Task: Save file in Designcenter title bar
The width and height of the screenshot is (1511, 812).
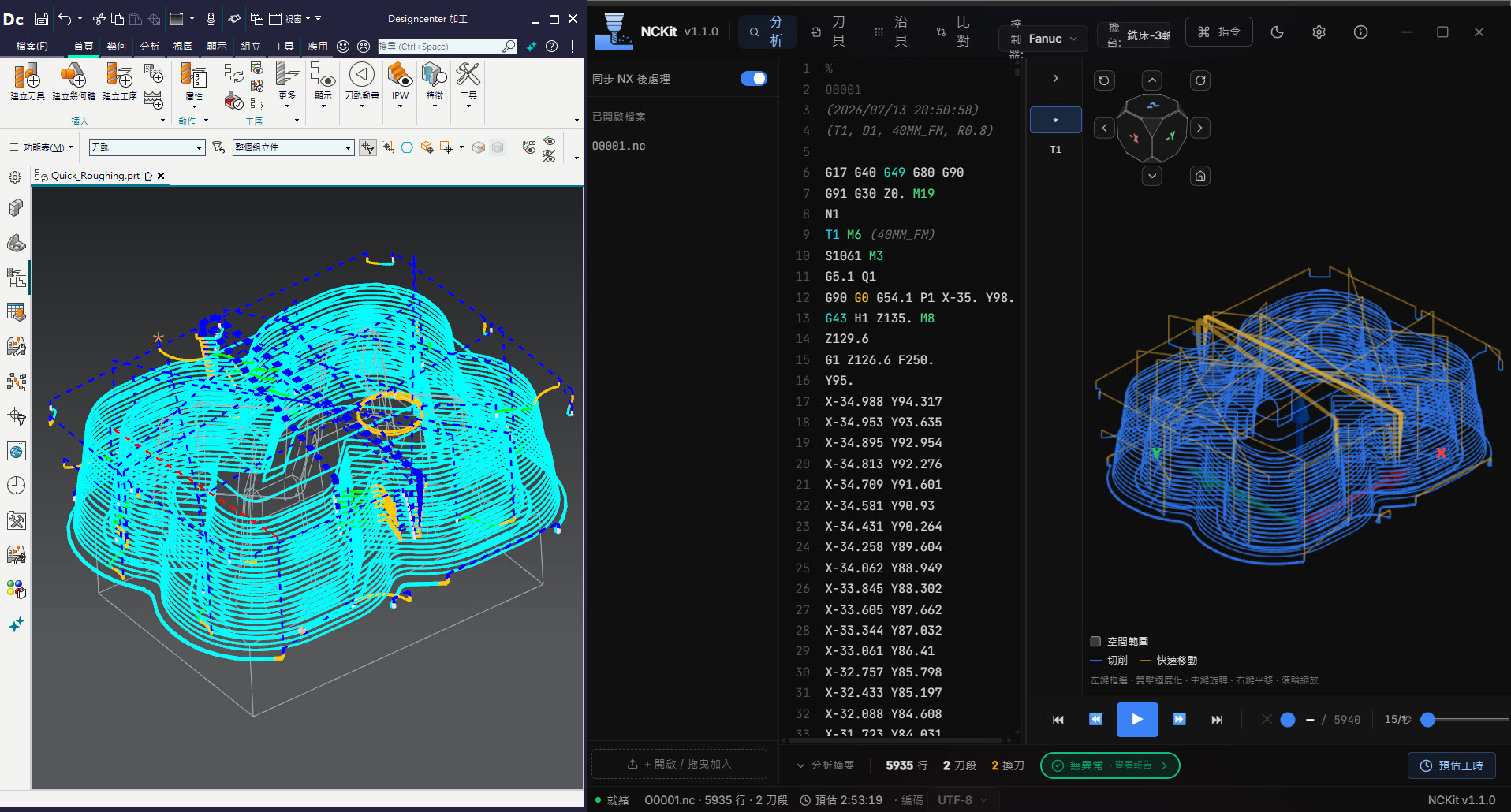Action: pos(42,18)
